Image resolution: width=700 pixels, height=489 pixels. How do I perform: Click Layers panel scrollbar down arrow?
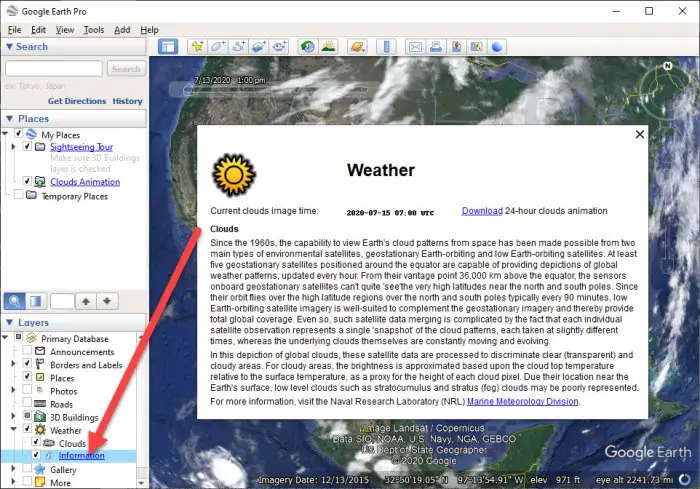tap(141, 482)
